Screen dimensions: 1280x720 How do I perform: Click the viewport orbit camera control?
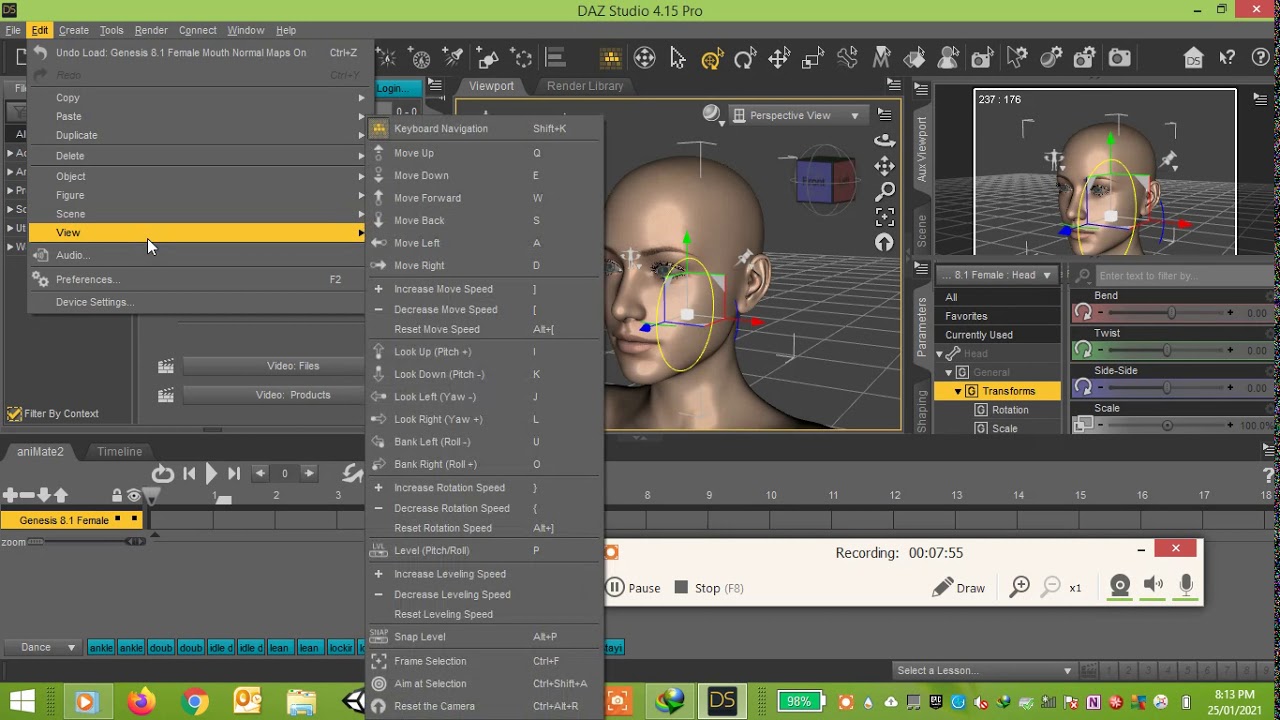[x=884, y=140]
